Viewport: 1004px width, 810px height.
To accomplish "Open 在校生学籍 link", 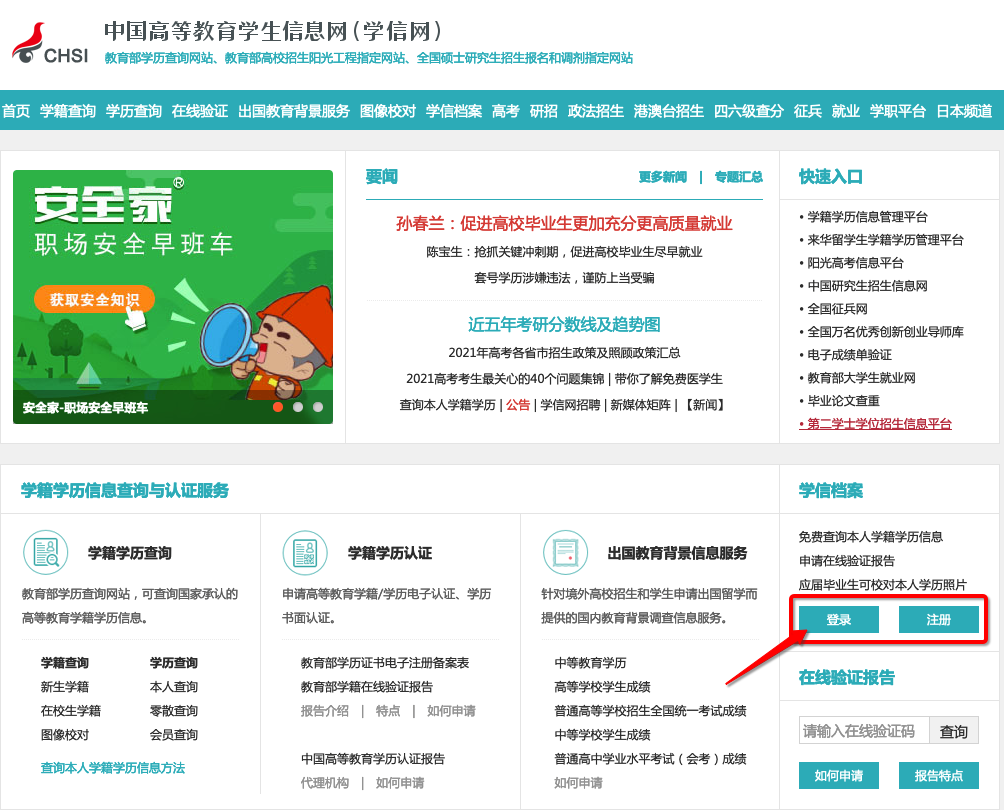I will click(70, 711).
